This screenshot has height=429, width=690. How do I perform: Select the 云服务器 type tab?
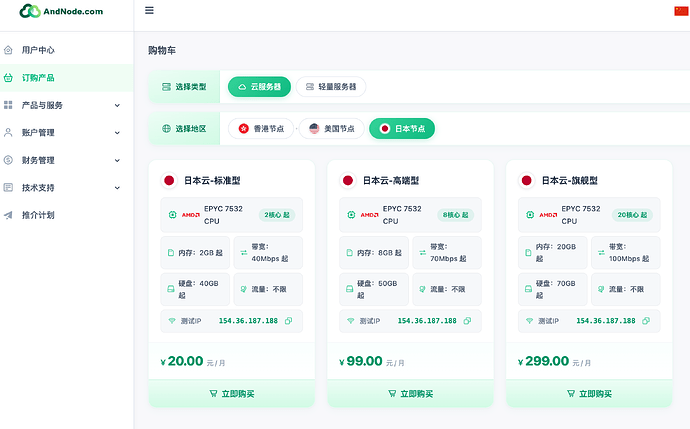coord(259,87)
